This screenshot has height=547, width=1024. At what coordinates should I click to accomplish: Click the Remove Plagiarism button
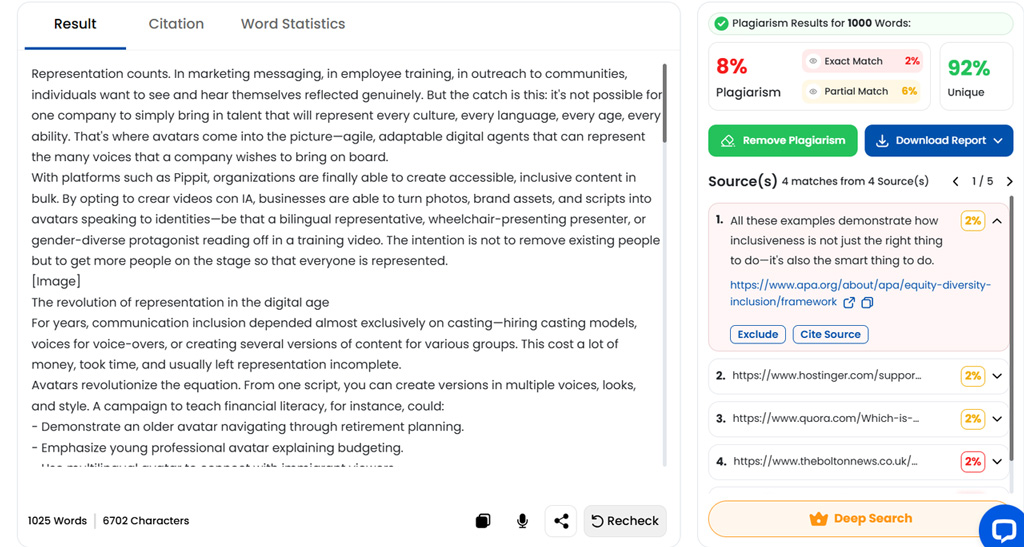(x=782, y=140)
